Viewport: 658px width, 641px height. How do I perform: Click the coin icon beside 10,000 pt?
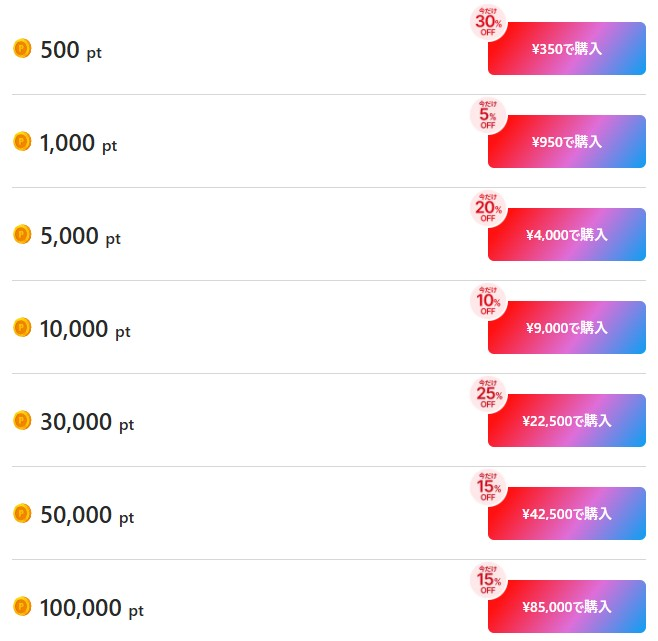coord(22,327)
